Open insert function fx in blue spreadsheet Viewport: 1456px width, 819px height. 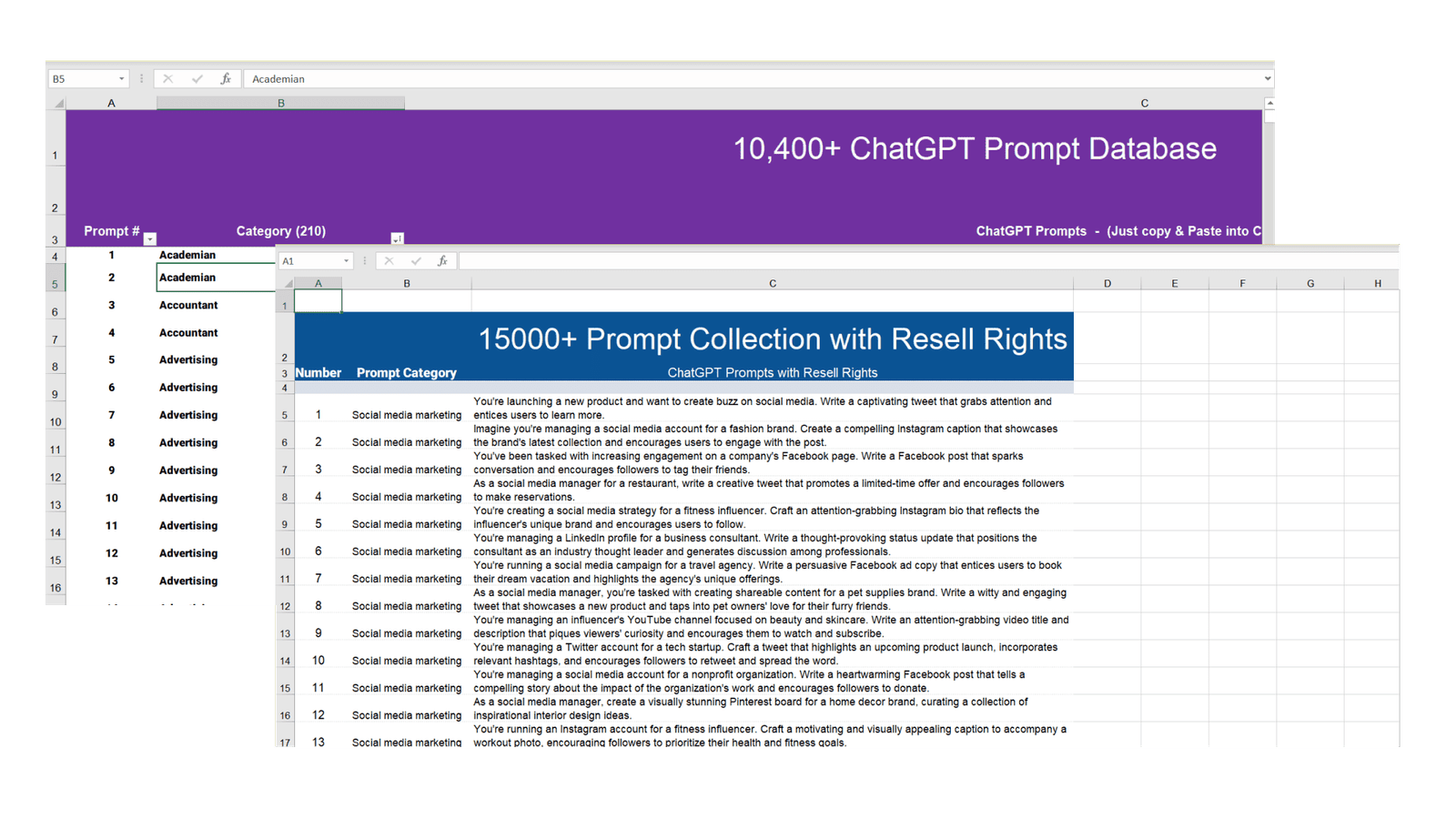pyautogui.click(x=442, y=261)
